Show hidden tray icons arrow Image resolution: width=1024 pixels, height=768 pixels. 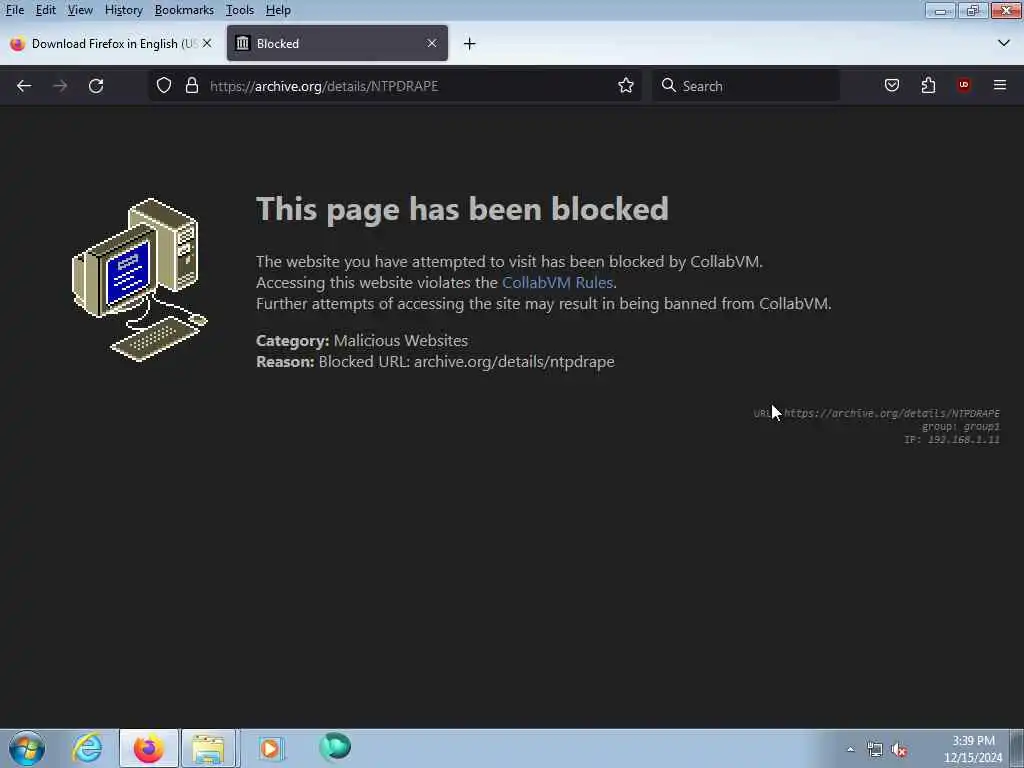[x=850, y=750]
